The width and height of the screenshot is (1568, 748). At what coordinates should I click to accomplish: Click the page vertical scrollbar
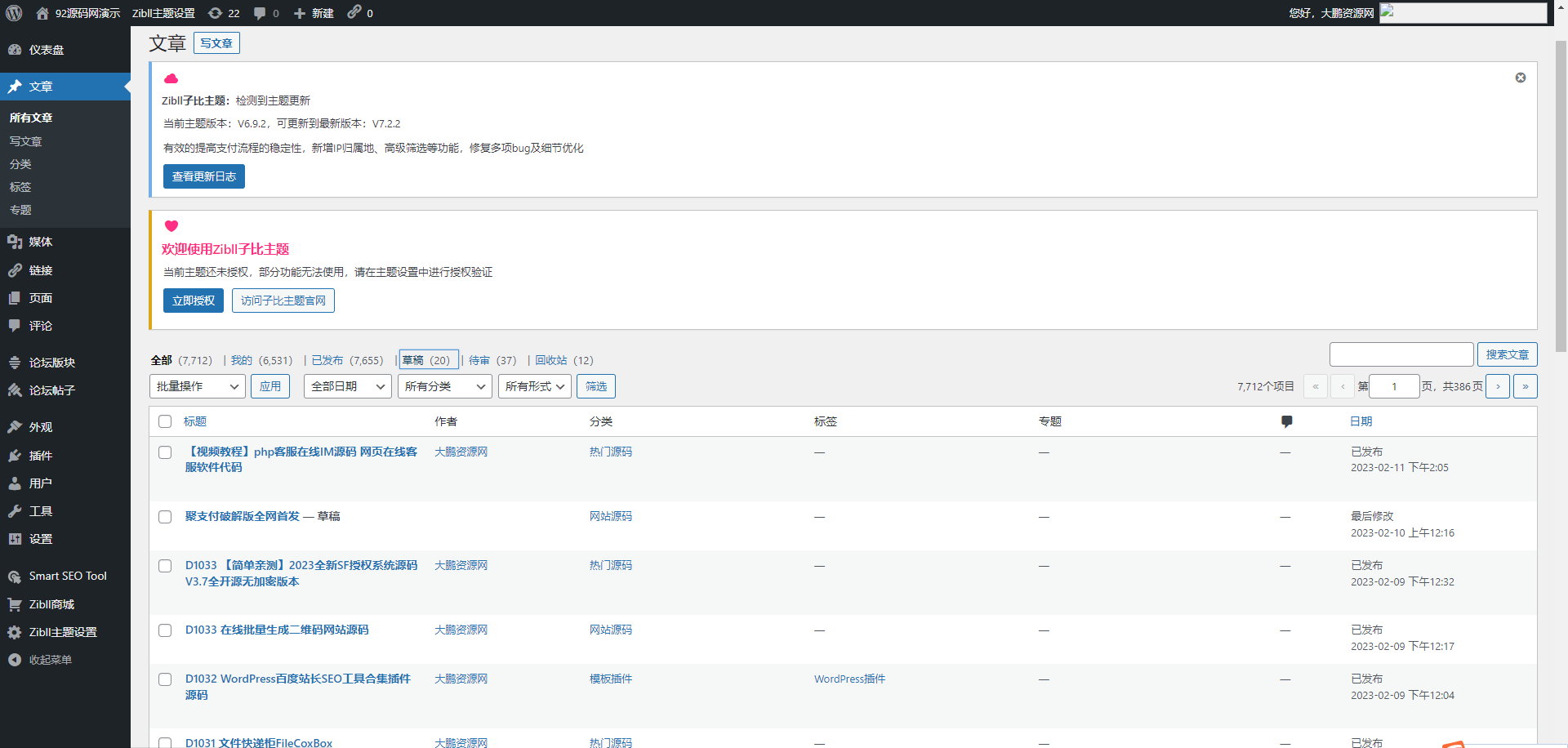pyautogui.click(x=1561, y=196)
